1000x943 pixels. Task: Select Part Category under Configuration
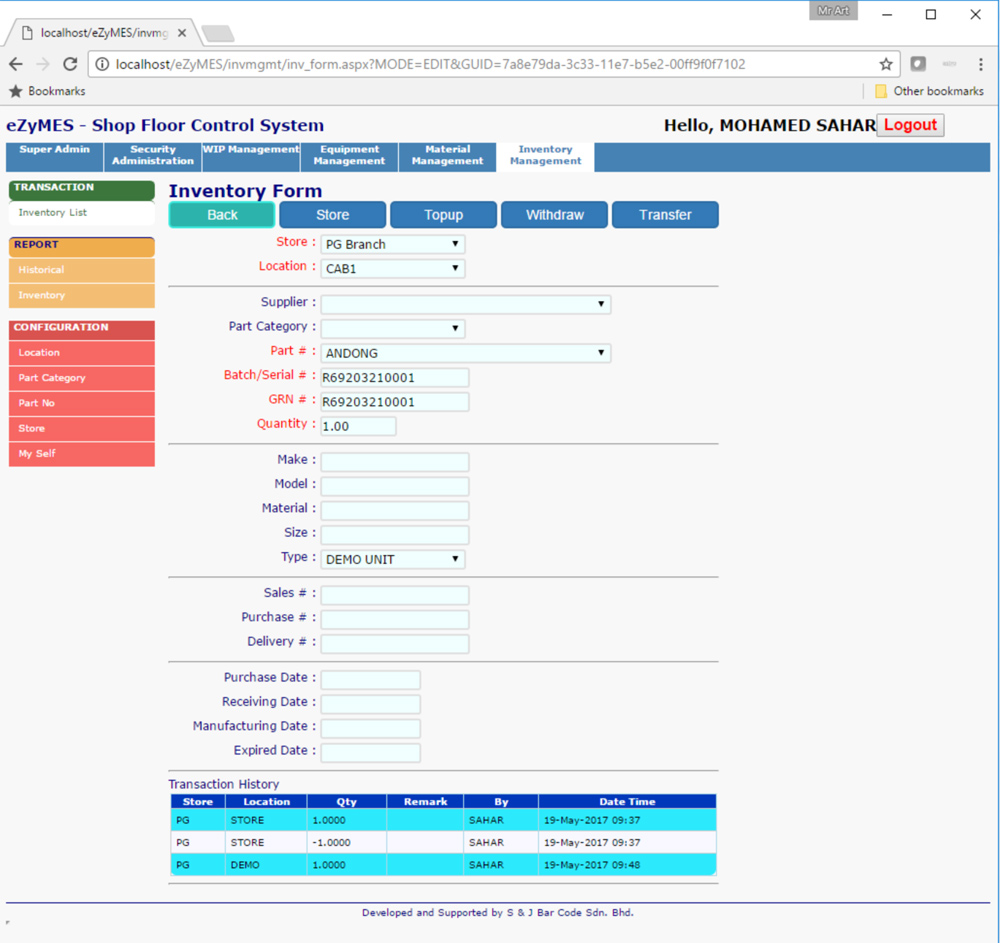pyautogui.click(x=52, y=378)
